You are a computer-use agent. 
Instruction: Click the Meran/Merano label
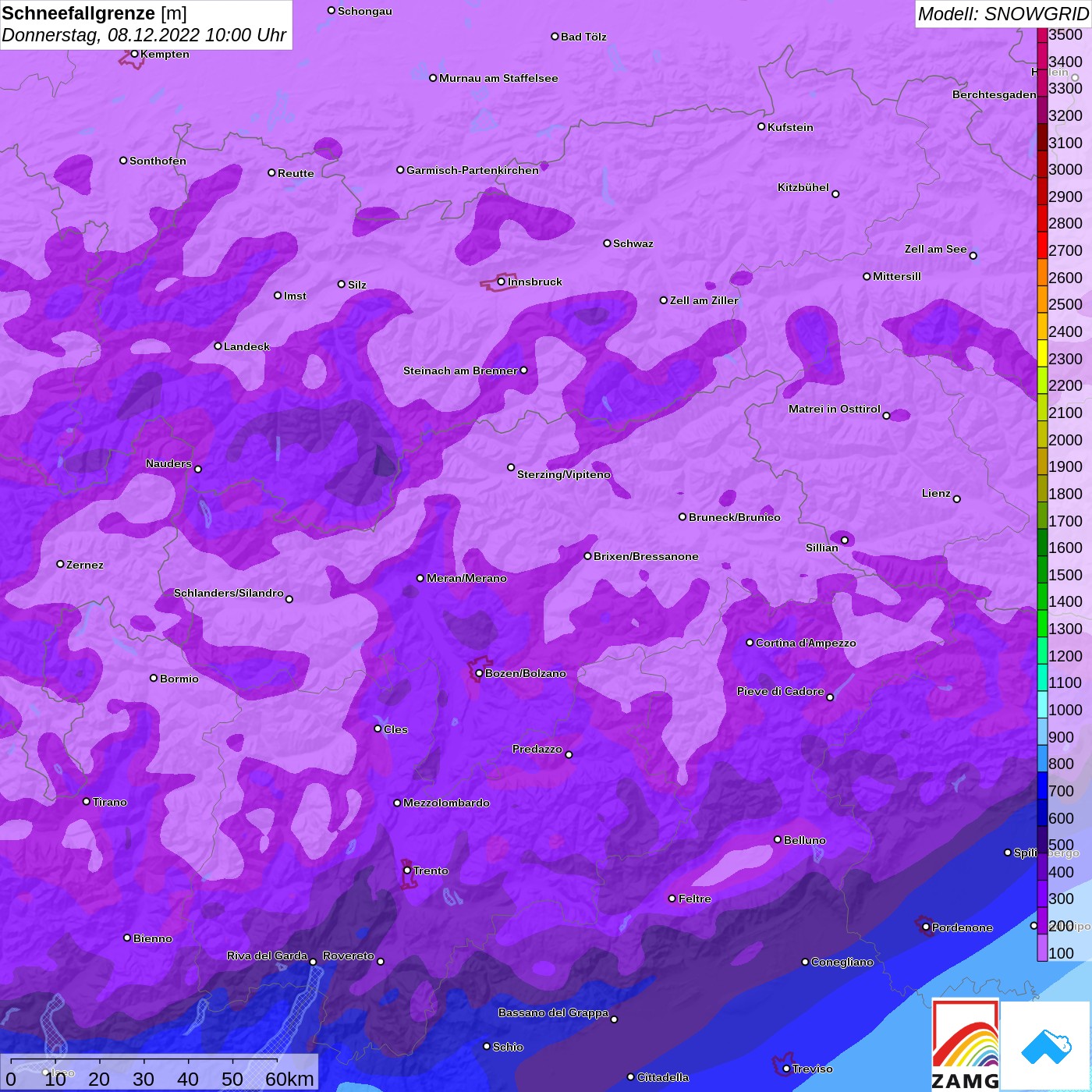(466, 578)
